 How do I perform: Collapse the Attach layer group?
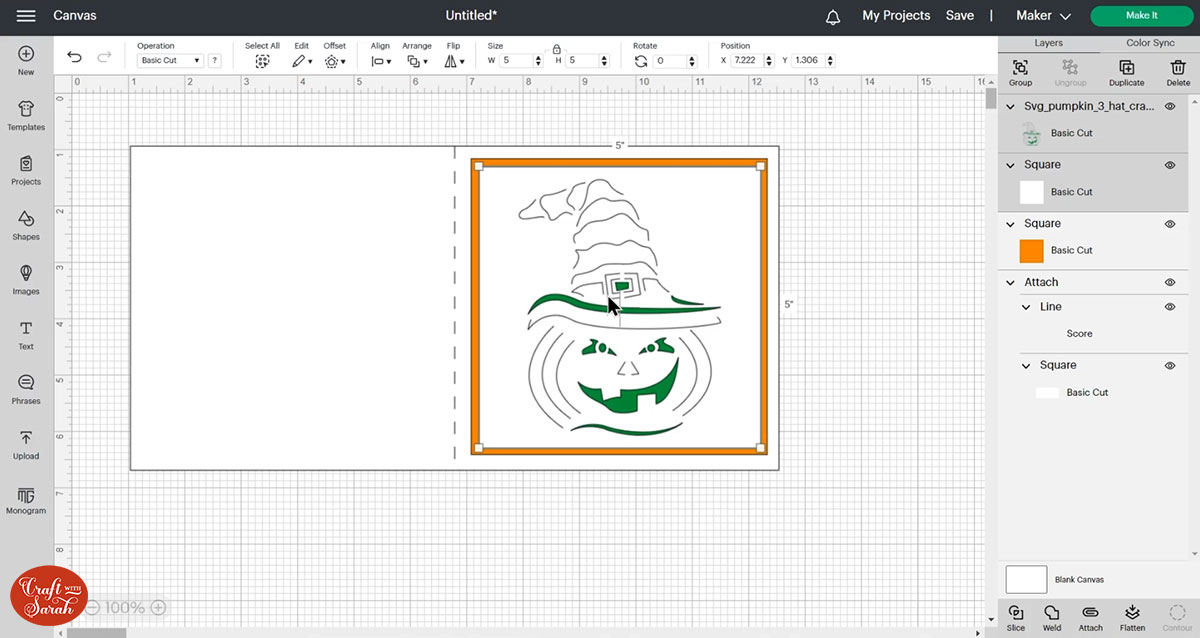(1010, 283)
